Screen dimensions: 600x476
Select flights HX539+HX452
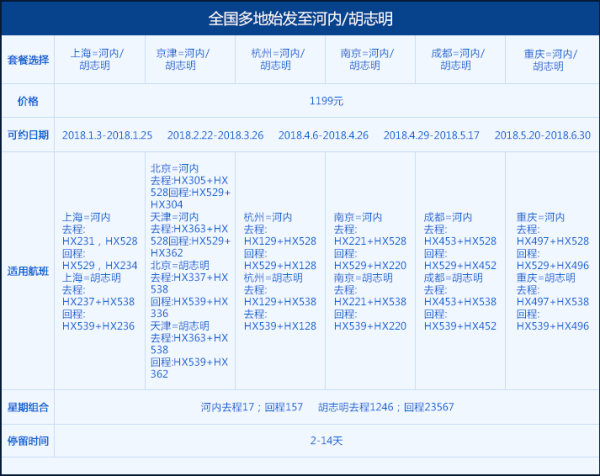460,326
